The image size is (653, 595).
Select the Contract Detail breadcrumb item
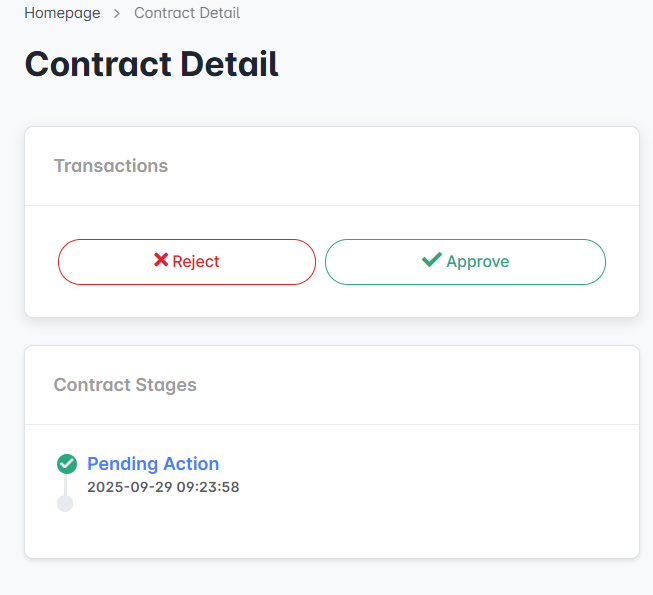[187, 14]
